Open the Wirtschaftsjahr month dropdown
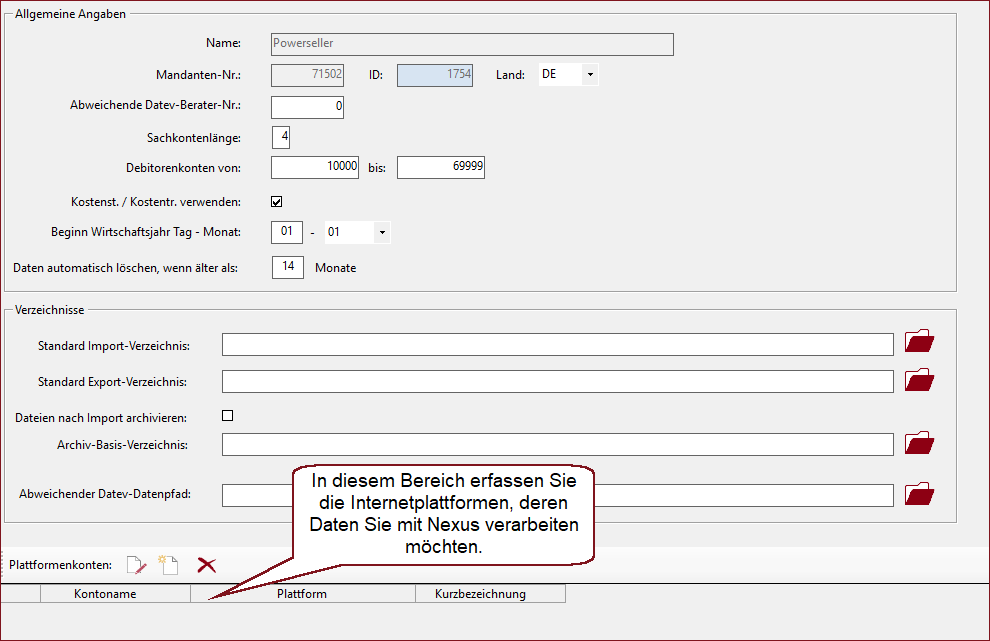 coord(381,232)
